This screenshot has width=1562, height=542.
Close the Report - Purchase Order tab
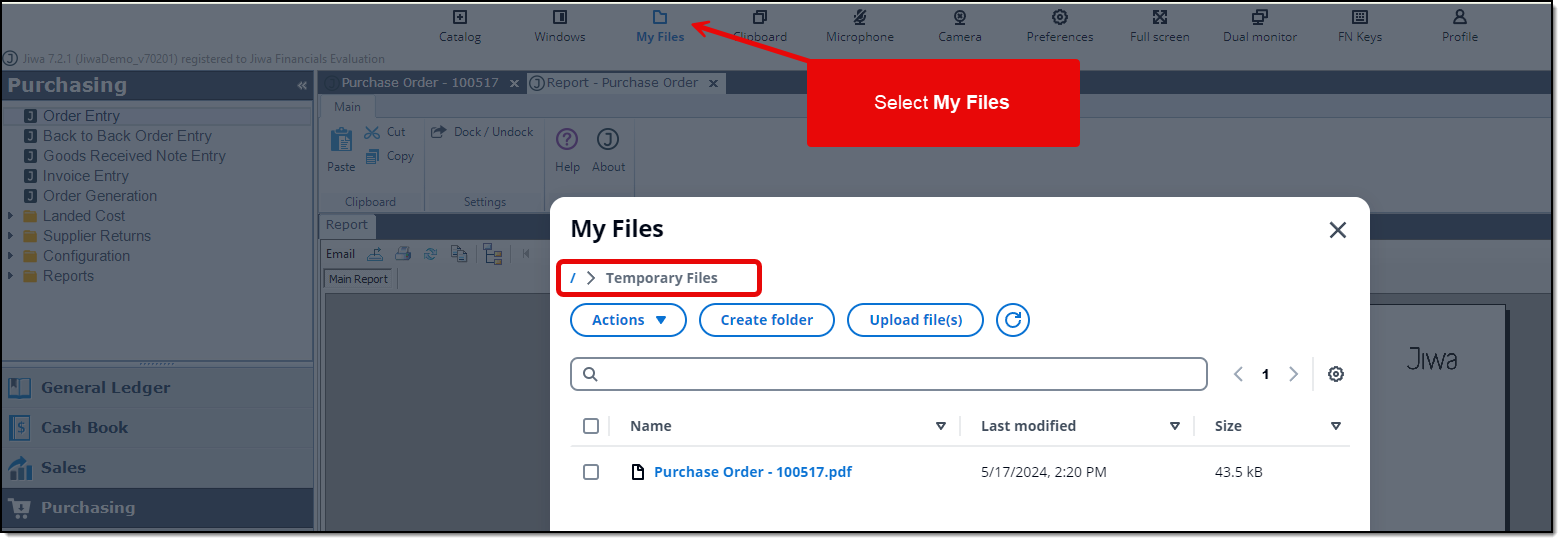tap(714, 84)
